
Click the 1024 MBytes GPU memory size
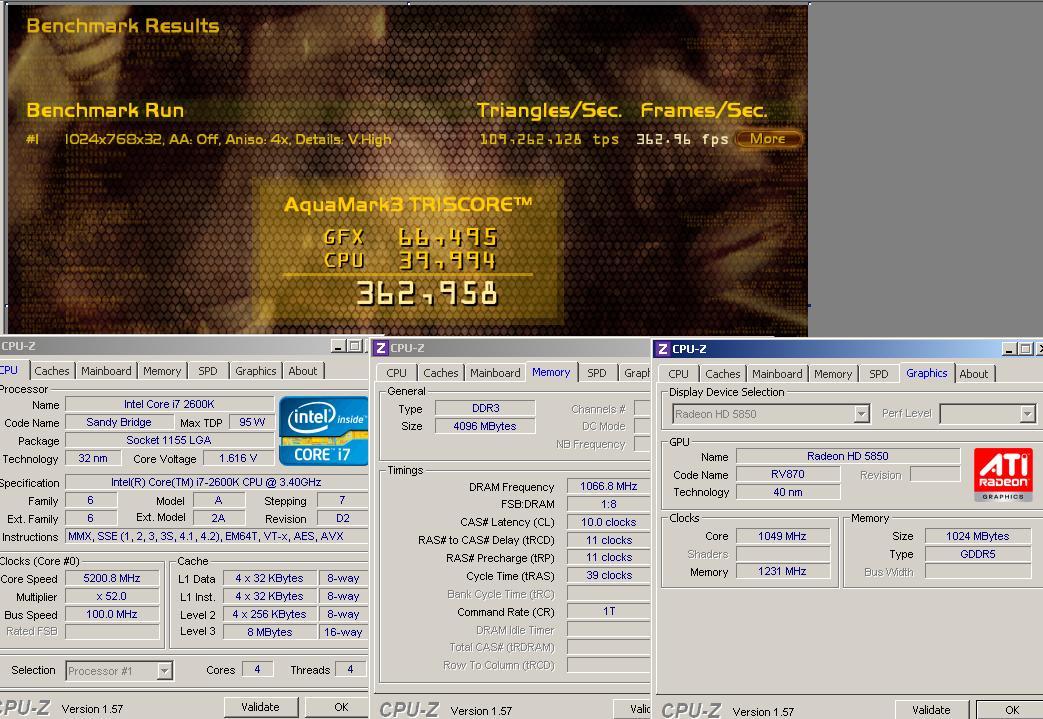[x=977, y=536]
